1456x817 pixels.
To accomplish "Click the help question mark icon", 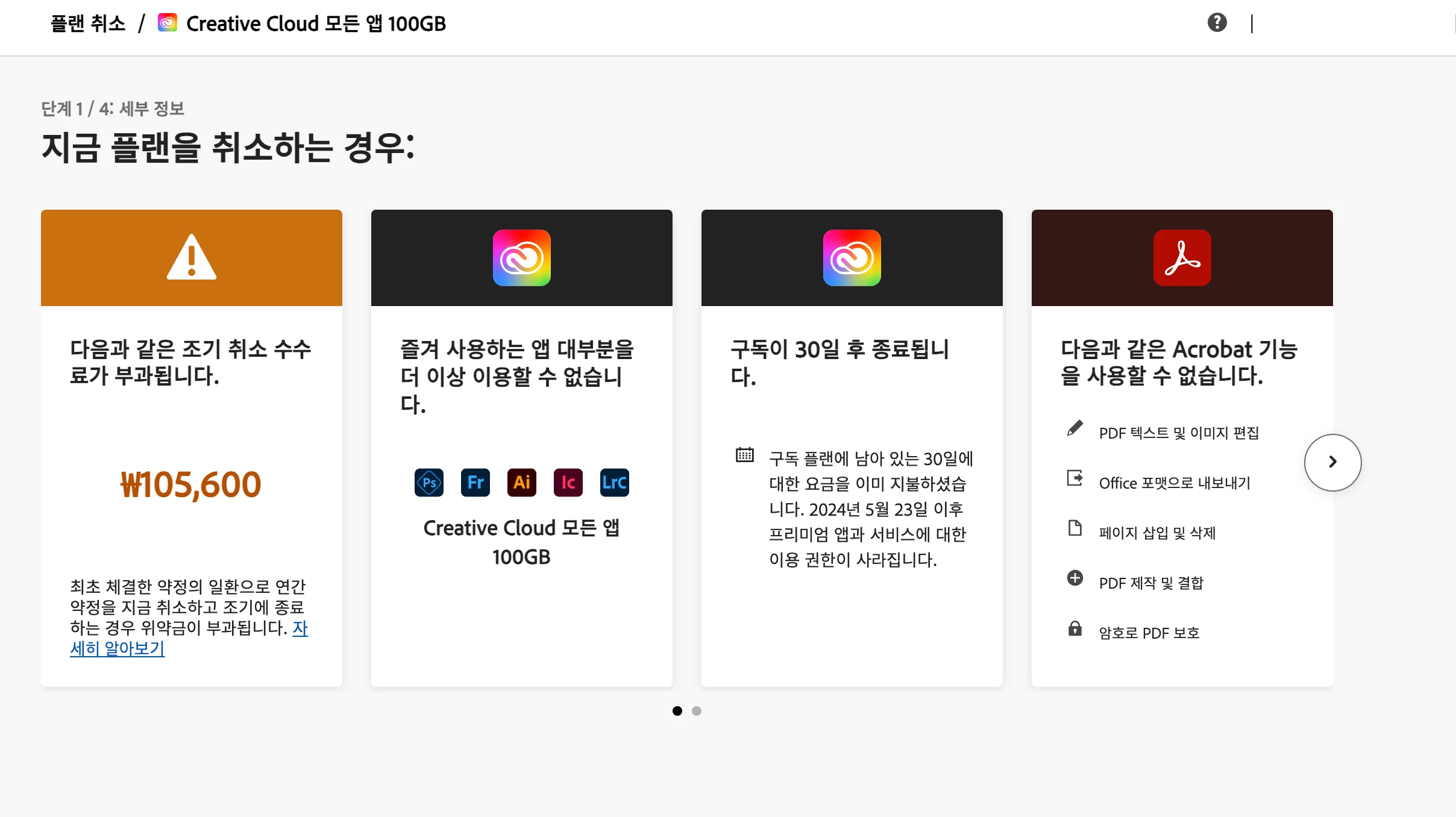I will 1217,23.
